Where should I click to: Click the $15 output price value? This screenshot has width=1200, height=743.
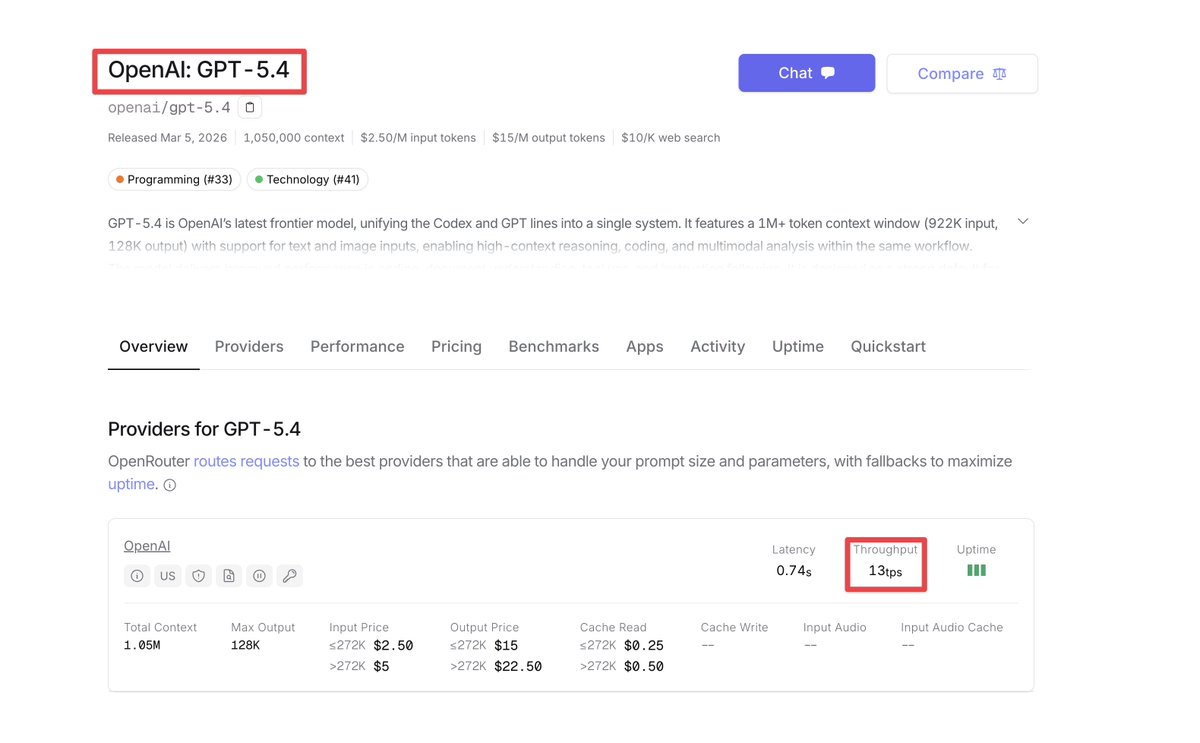pyautogui.click(x=506, y=646)
